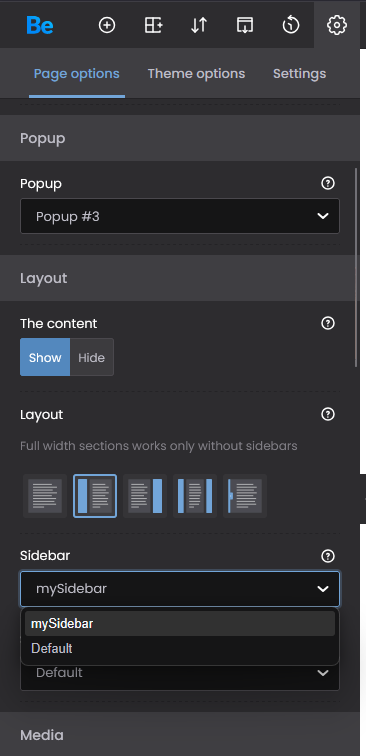366x756 pixels.
Task: Open the Popup #3 dropdown
Action: point(180,216)
